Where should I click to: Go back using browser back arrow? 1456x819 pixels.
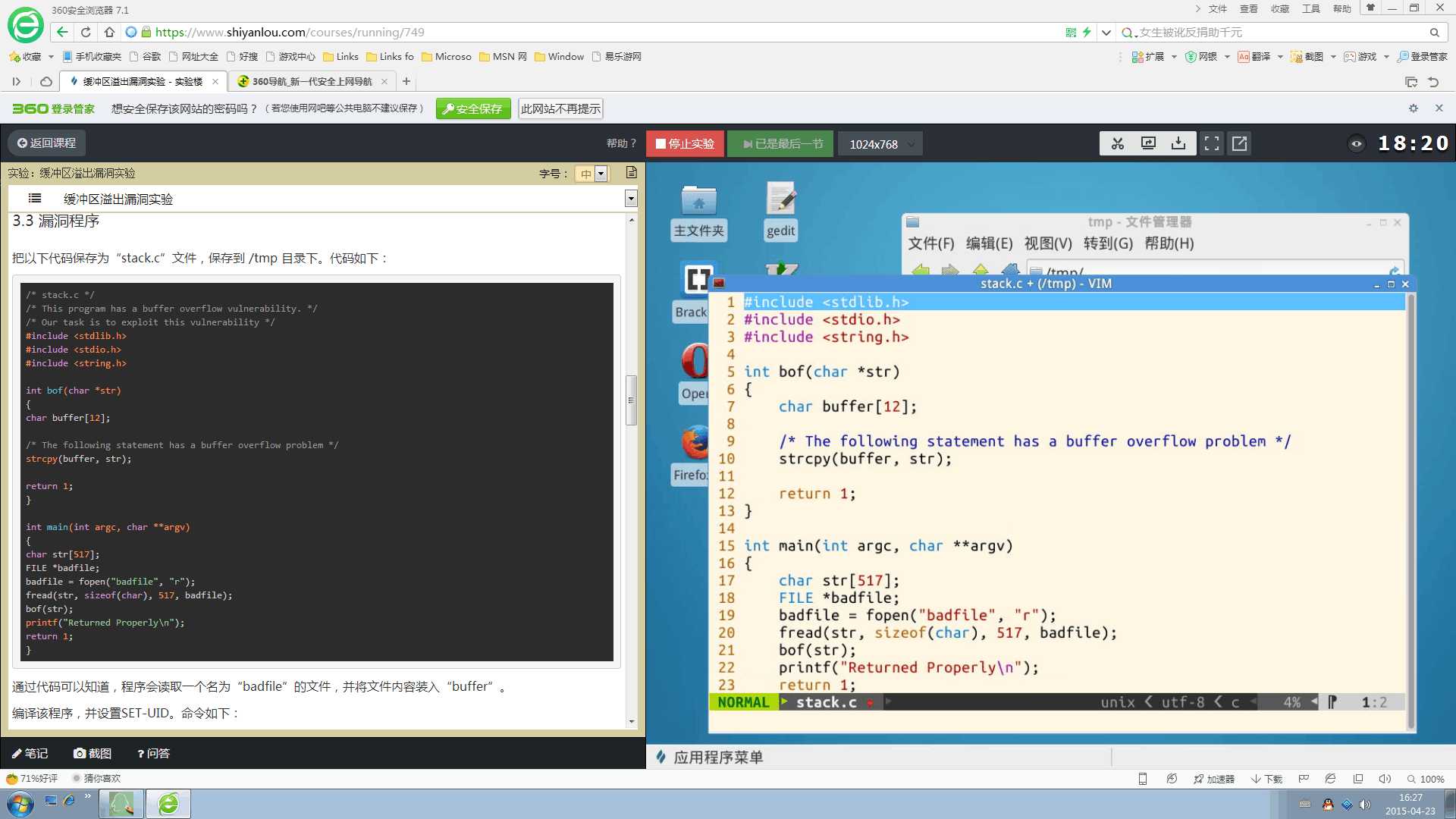(62, 32)
